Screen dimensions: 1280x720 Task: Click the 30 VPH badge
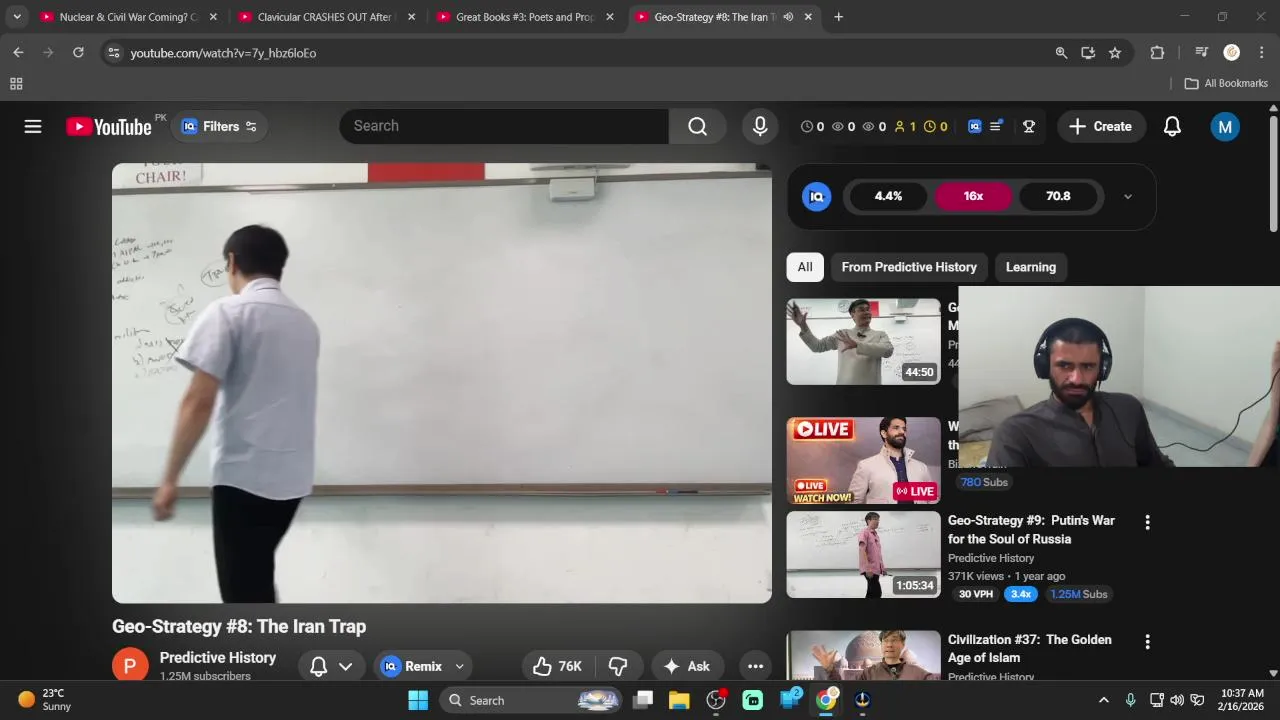pyautogui.click(x=976, y=594)
